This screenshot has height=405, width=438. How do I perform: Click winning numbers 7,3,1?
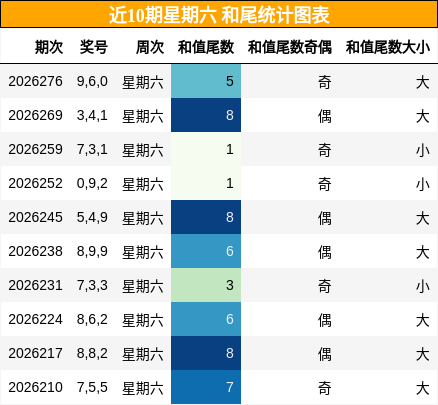92,150
